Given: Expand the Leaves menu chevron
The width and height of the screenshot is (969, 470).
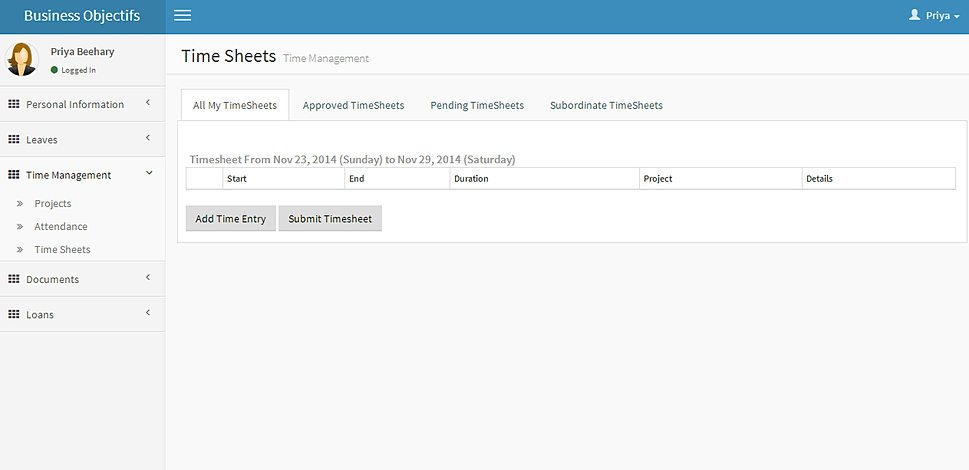Looking at the screenshot, I should 148,138.
